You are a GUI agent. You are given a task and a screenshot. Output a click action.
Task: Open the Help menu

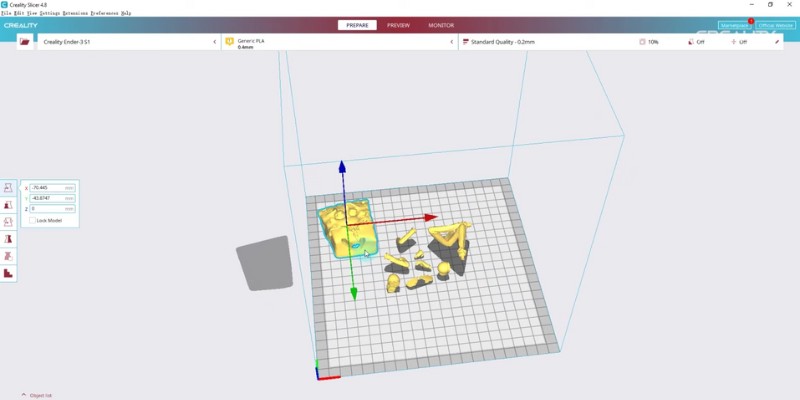point(126,13)
